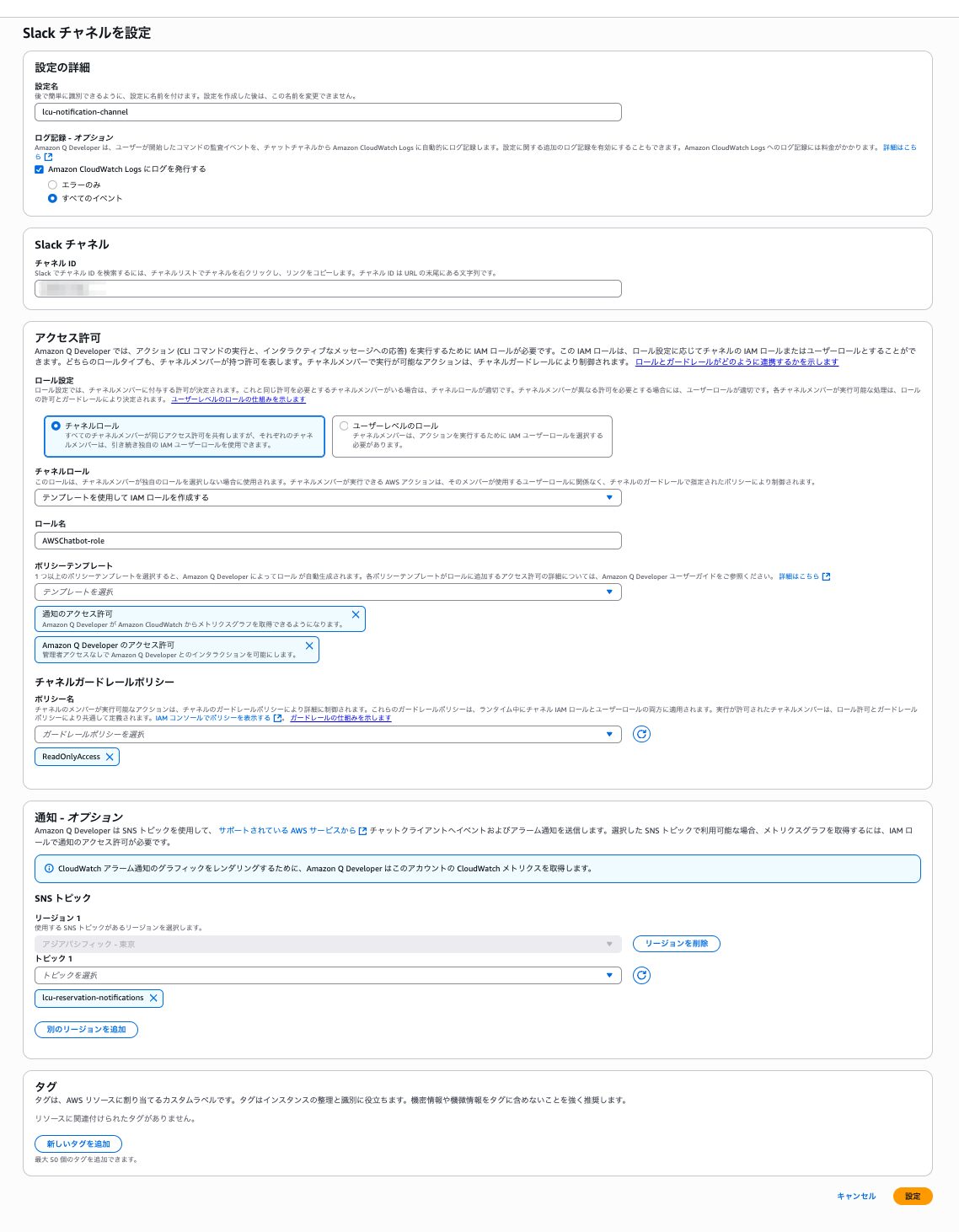Cancel the Slack channel configuration
This screenshot has height=1232, width=959.
856,1197
